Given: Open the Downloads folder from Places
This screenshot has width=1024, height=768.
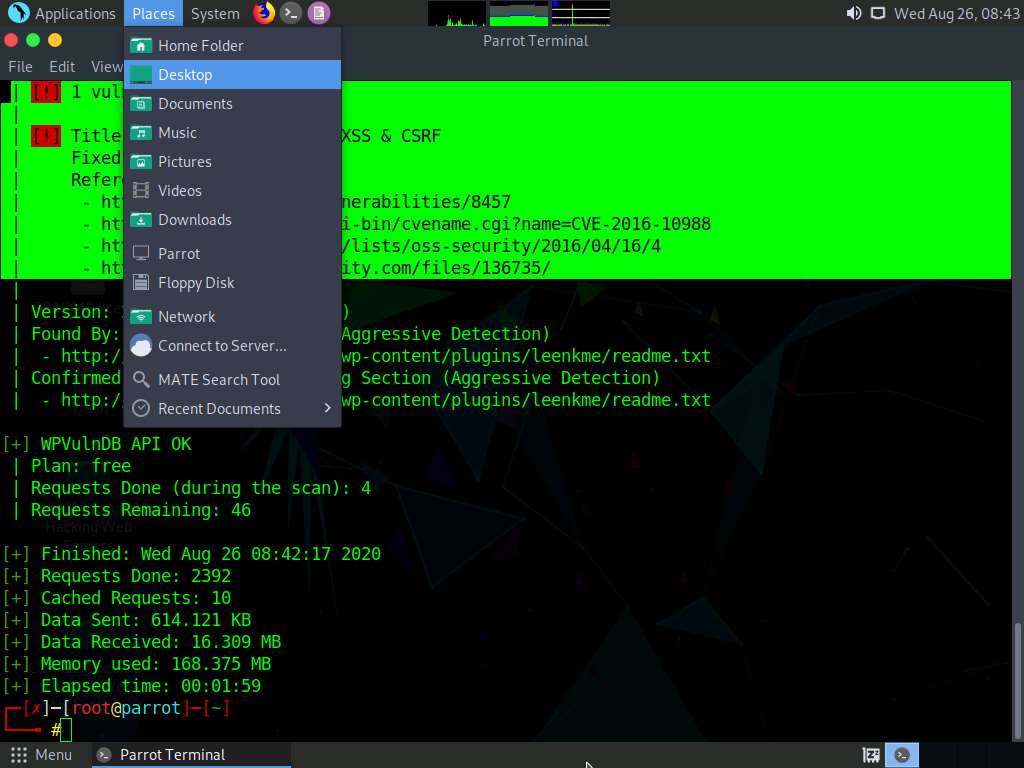Looking at the screenshot, I should point(195,219).
